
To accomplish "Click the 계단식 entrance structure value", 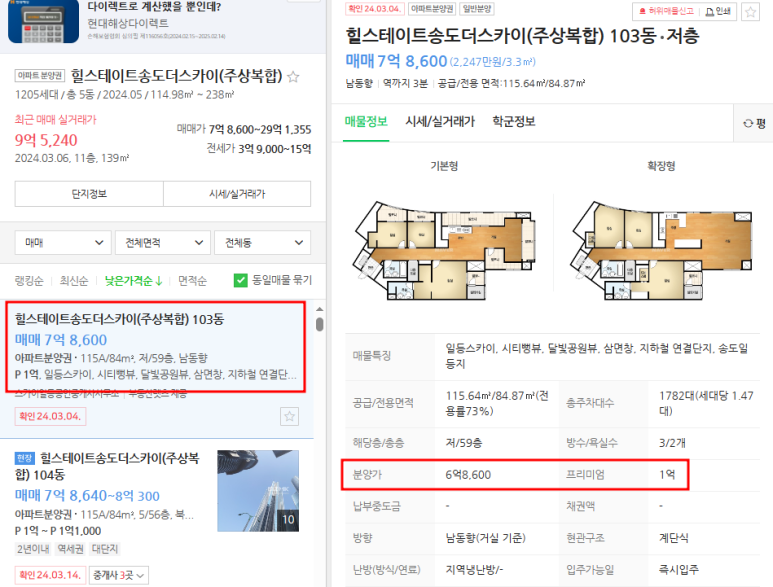I will [x=673, y=538].
